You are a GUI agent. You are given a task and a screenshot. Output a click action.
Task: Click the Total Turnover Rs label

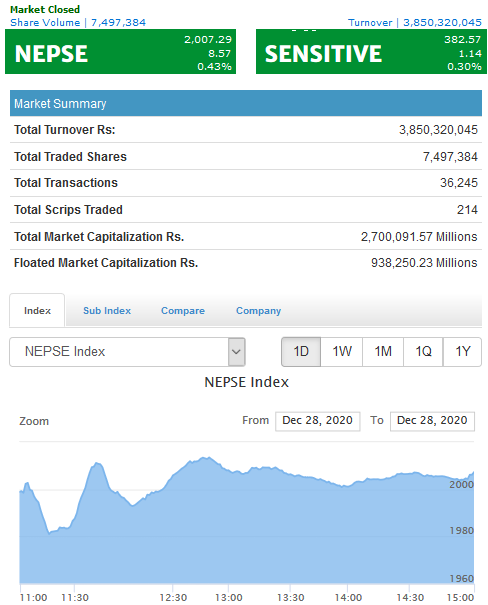click(65, 130)
